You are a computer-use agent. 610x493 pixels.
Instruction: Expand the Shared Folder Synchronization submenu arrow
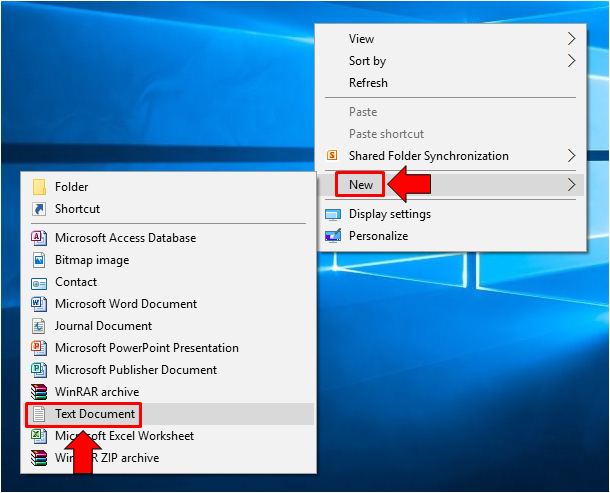pos(571,156)
